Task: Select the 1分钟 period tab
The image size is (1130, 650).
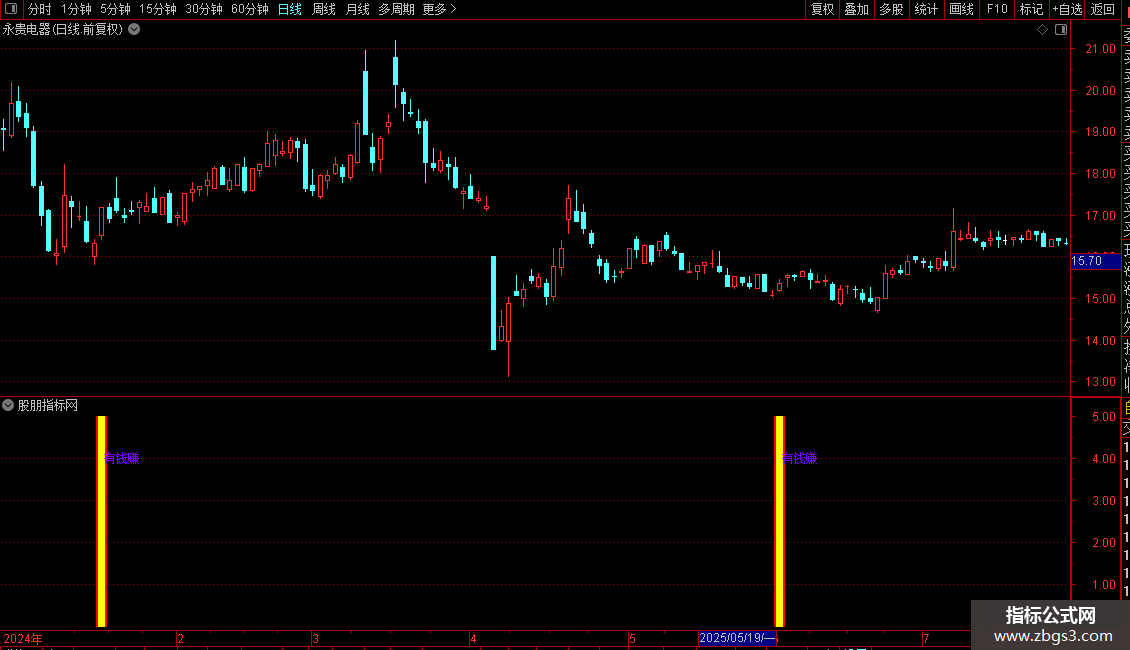Action: (x=76, y=9)
